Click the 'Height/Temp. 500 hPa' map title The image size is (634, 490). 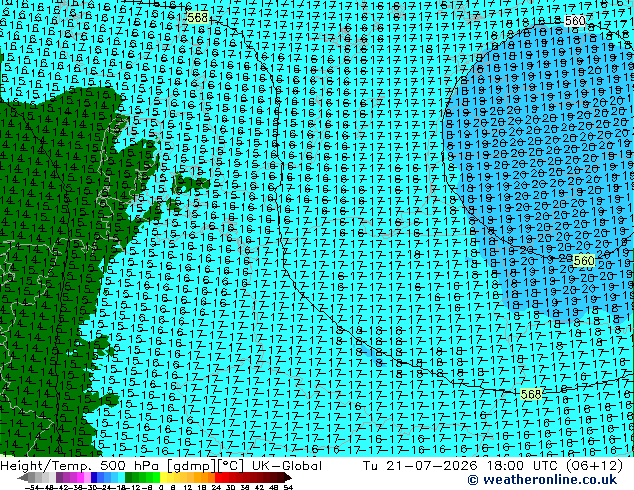[x=80, y=466]
